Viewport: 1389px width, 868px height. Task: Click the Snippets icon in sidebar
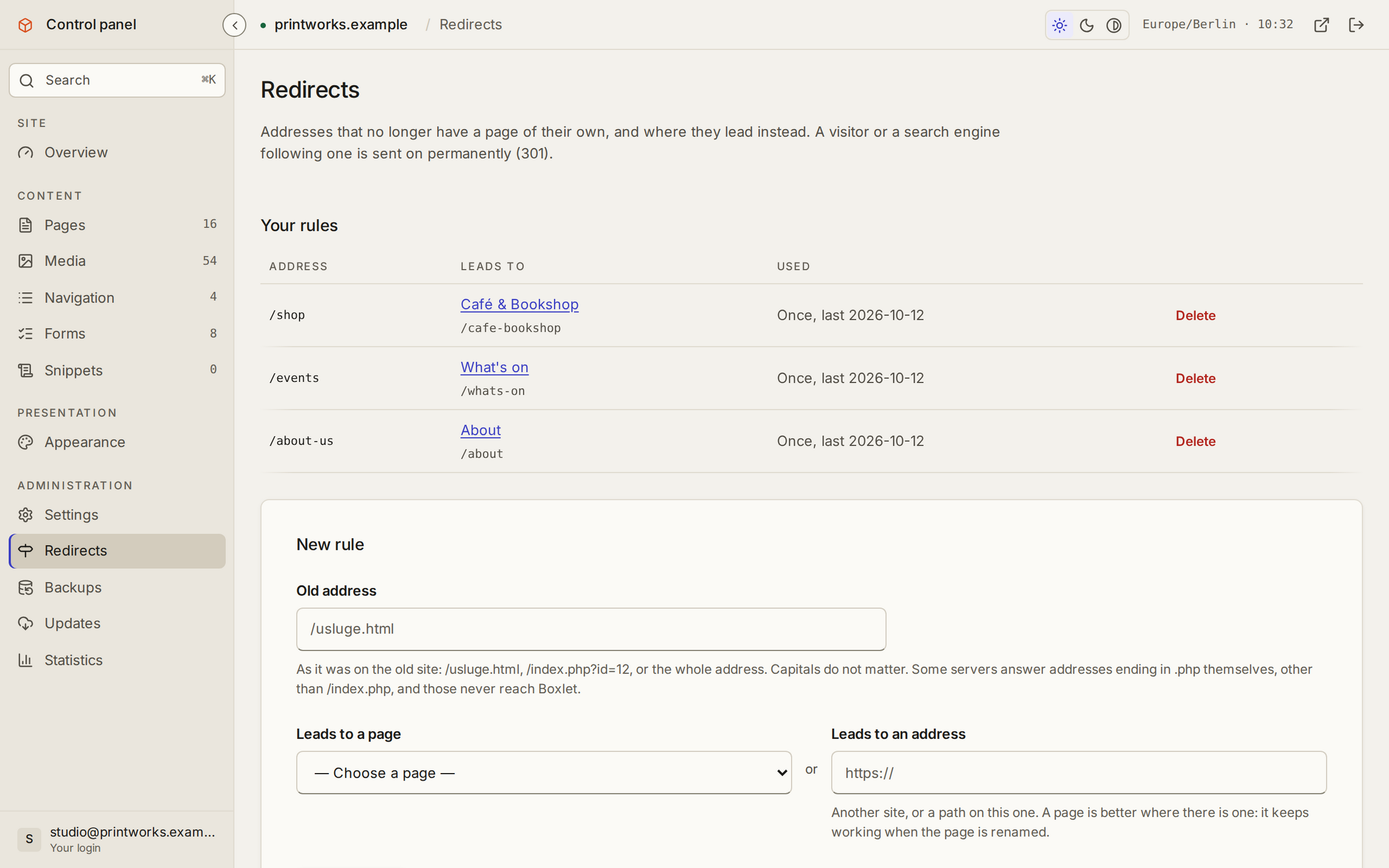(25, 370)
